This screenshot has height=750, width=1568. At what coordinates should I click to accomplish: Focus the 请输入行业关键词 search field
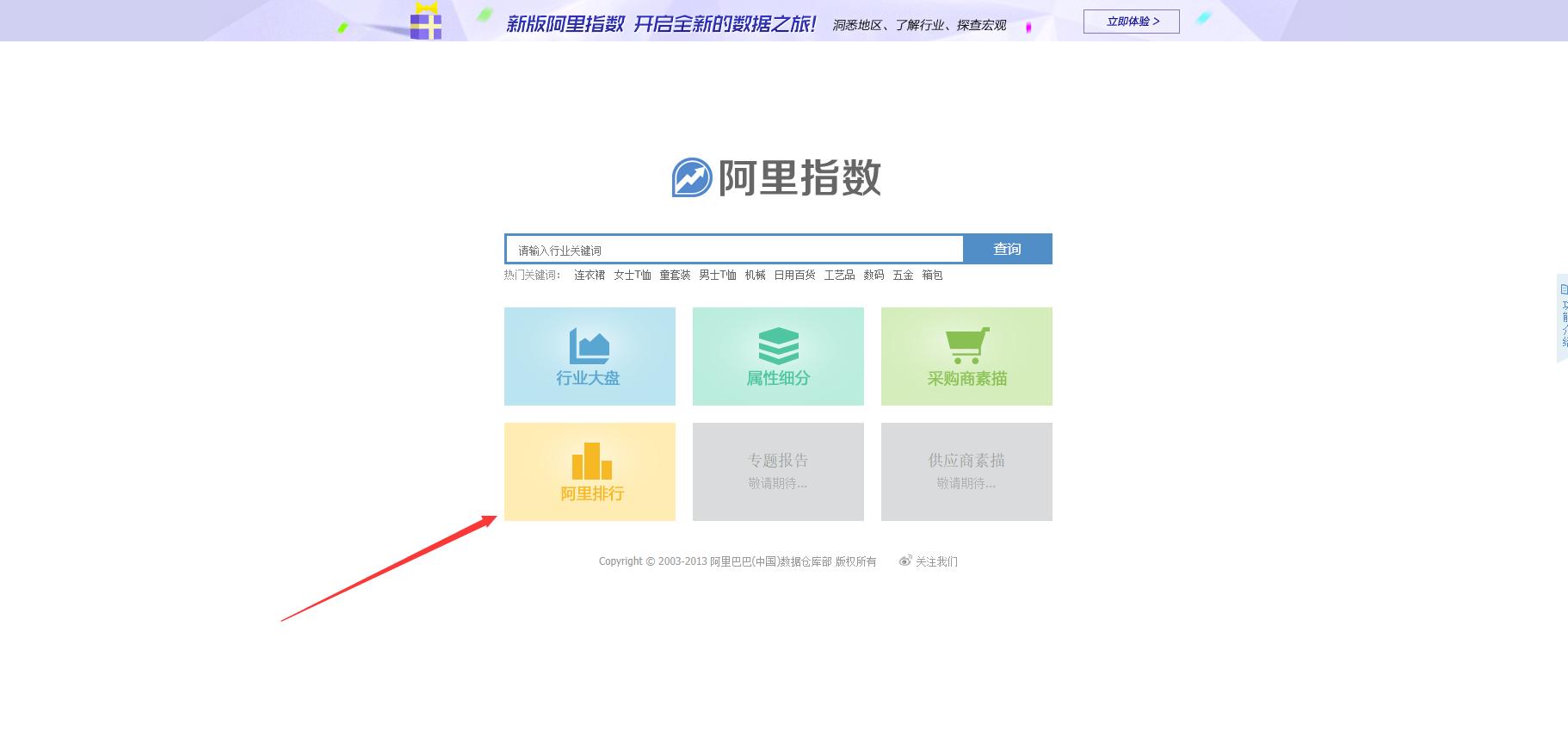(734, 250)
